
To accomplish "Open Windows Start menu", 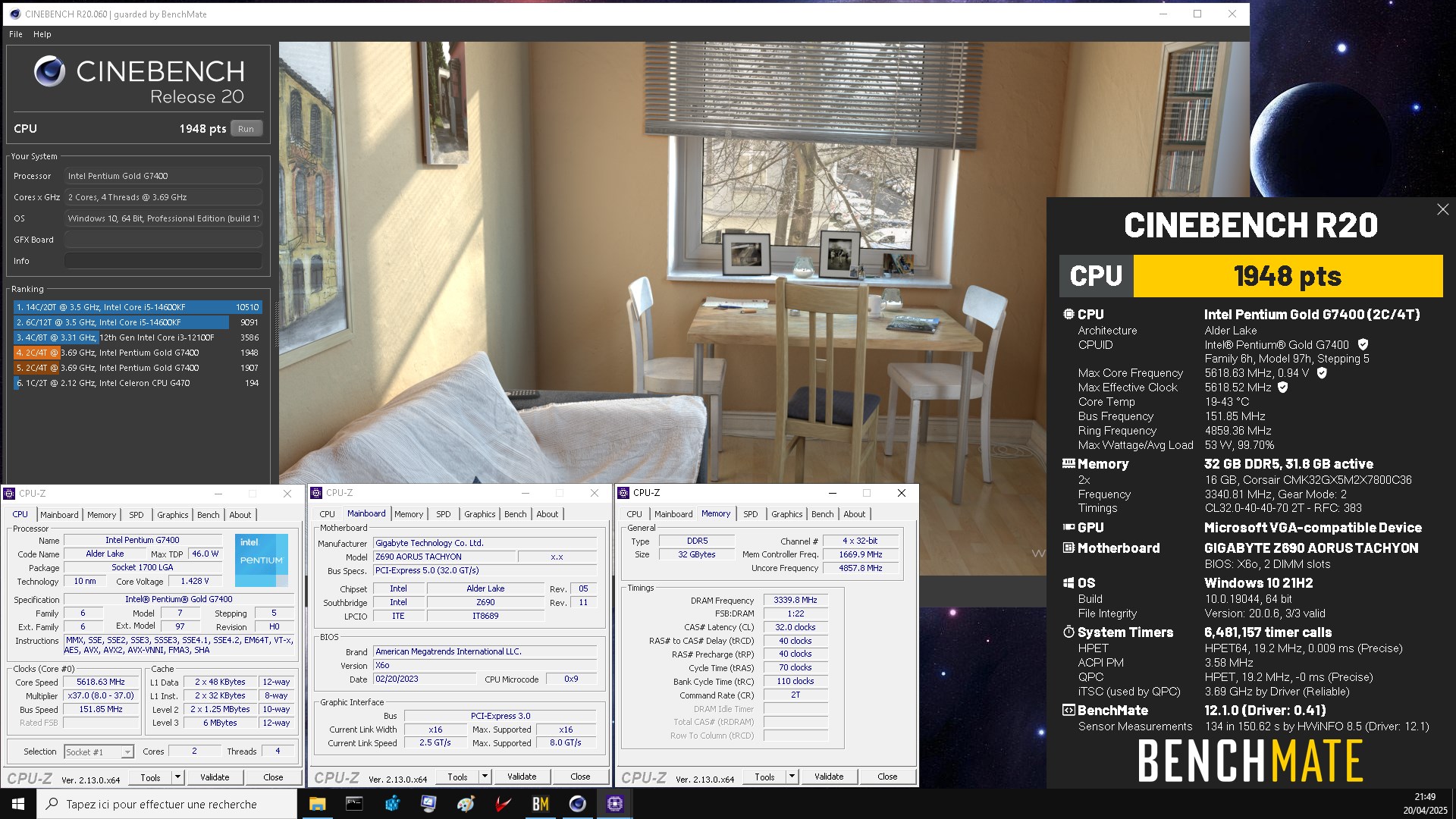I will (x=18, y=804).
